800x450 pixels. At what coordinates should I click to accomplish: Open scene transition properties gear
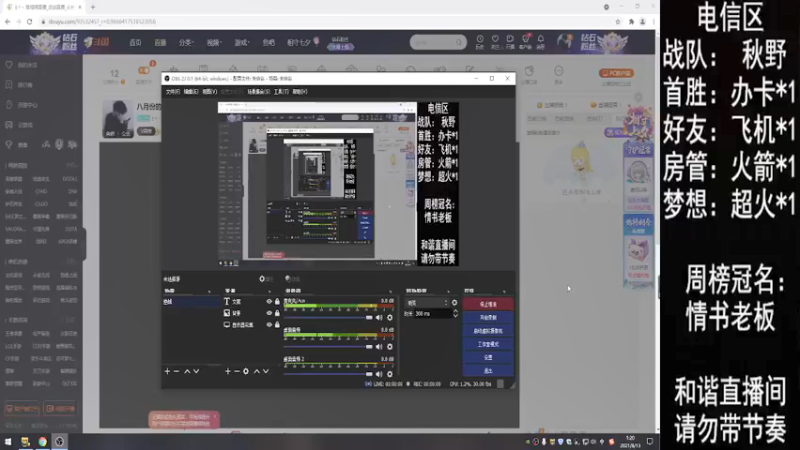(x=455, y=303)
